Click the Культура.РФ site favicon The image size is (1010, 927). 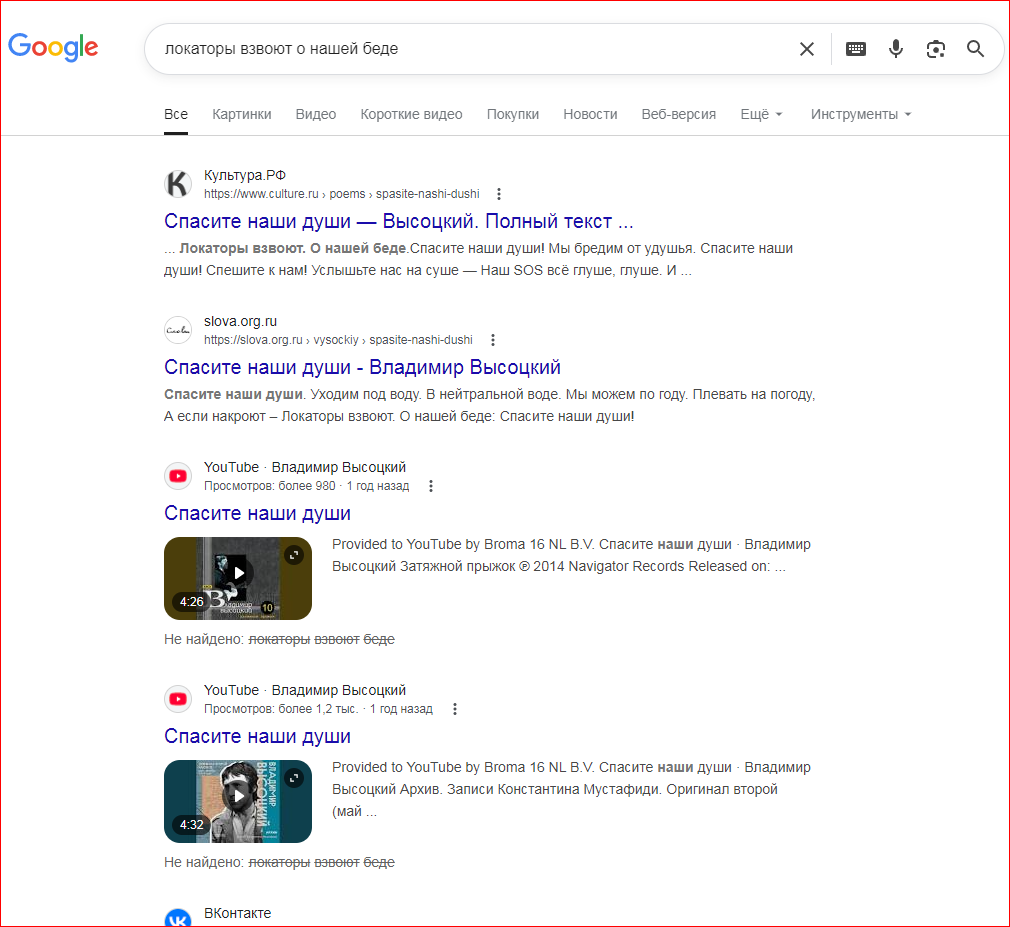pos(178,184)
